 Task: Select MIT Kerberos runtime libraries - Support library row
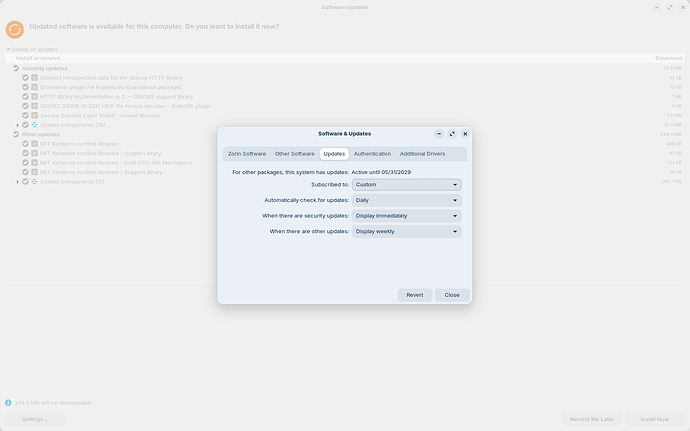(345, 172)
